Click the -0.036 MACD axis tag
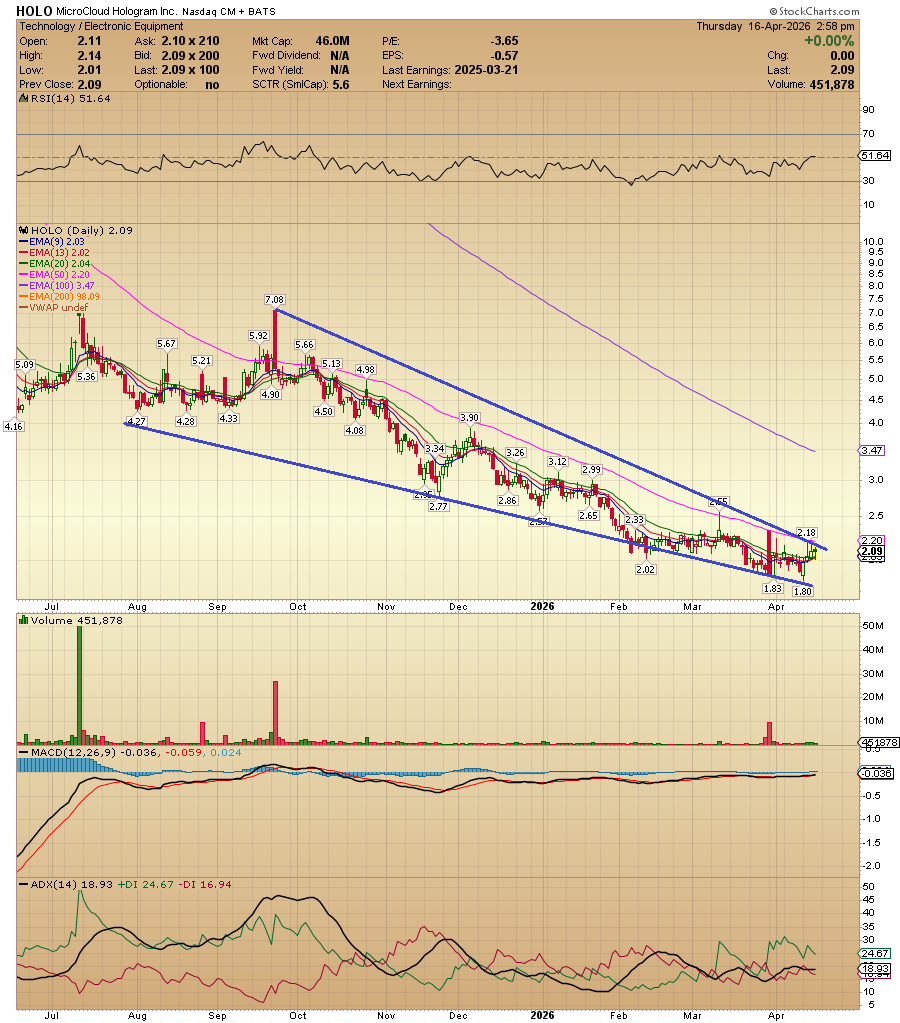Image resolution: width=900 pixels, height=1023 pixels. point(876,773)
